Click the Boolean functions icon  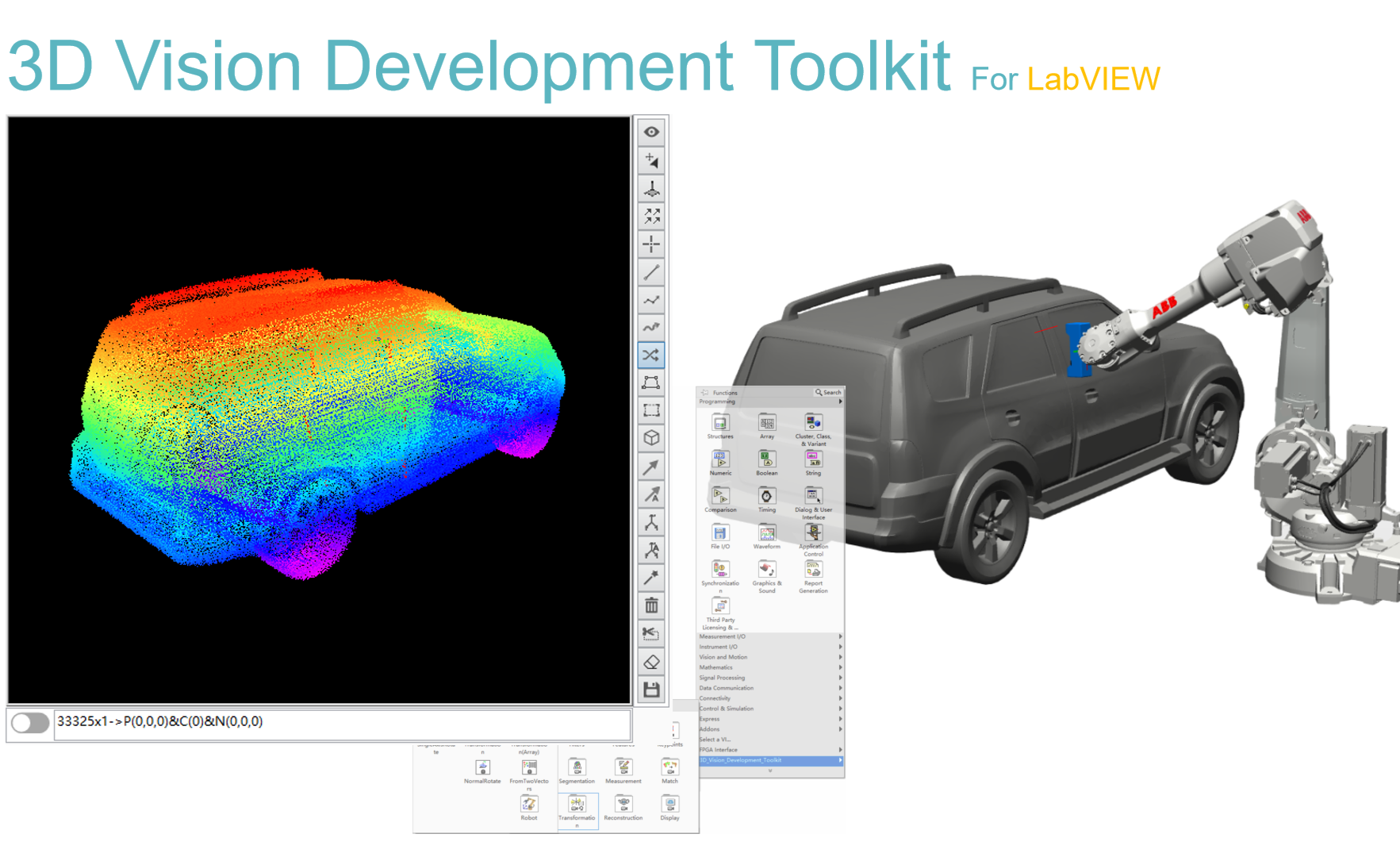coord(766,459)
